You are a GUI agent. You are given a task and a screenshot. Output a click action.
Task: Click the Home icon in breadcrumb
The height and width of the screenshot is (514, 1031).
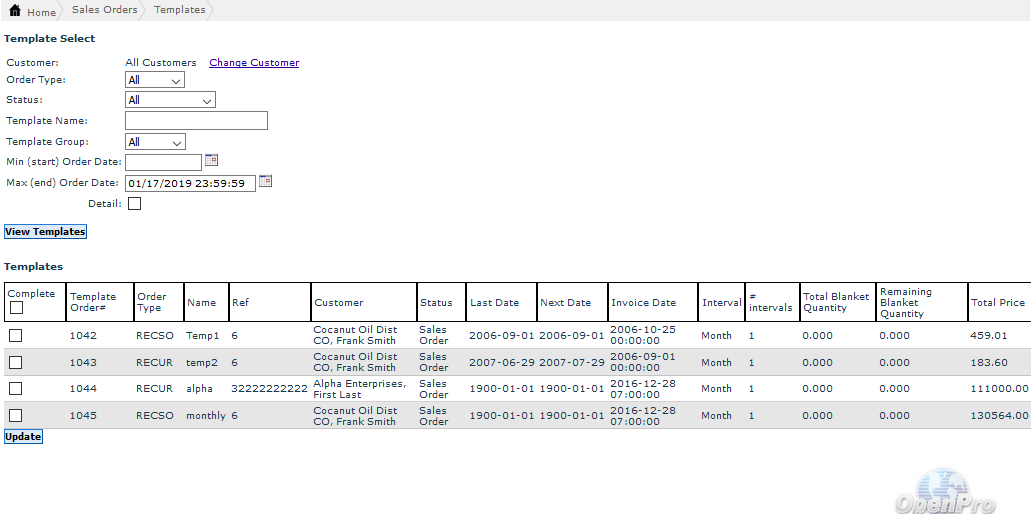click(x=15, y=11)
